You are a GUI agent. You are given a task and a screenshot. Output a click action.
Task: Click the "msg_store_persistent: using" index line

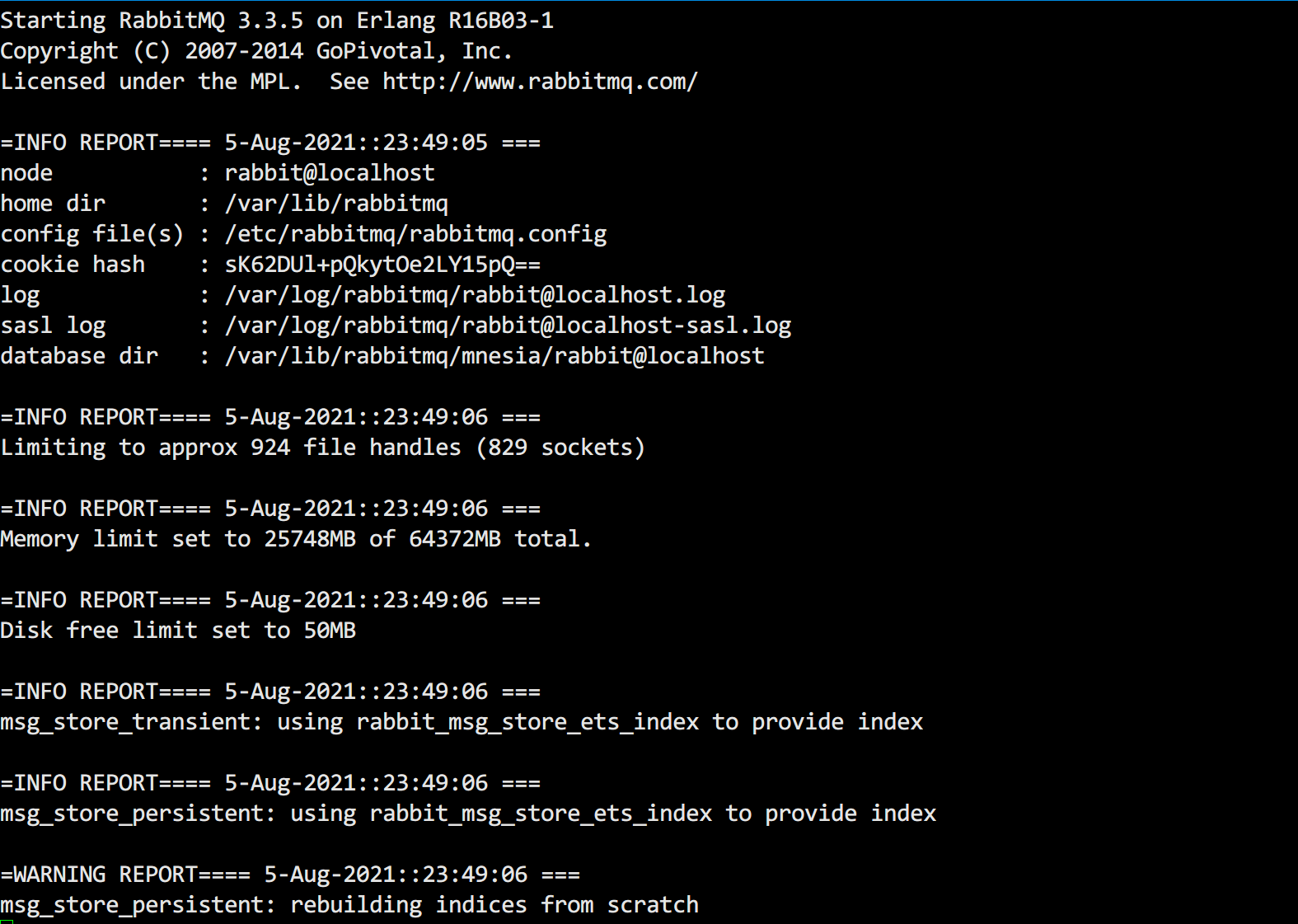468,814
